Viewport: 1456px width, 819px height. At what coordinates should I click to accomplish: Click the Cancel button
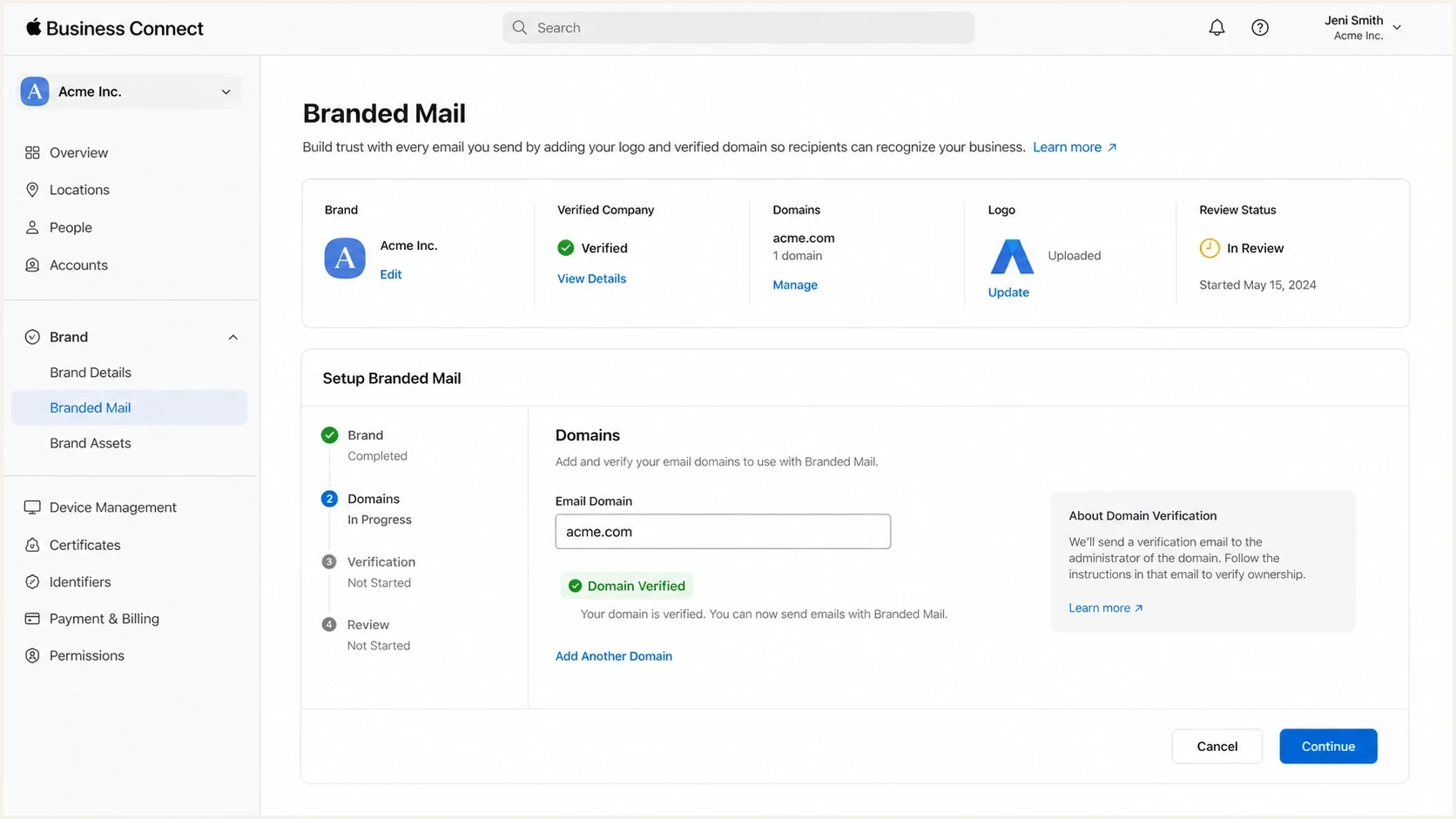tap(1217, 746)
